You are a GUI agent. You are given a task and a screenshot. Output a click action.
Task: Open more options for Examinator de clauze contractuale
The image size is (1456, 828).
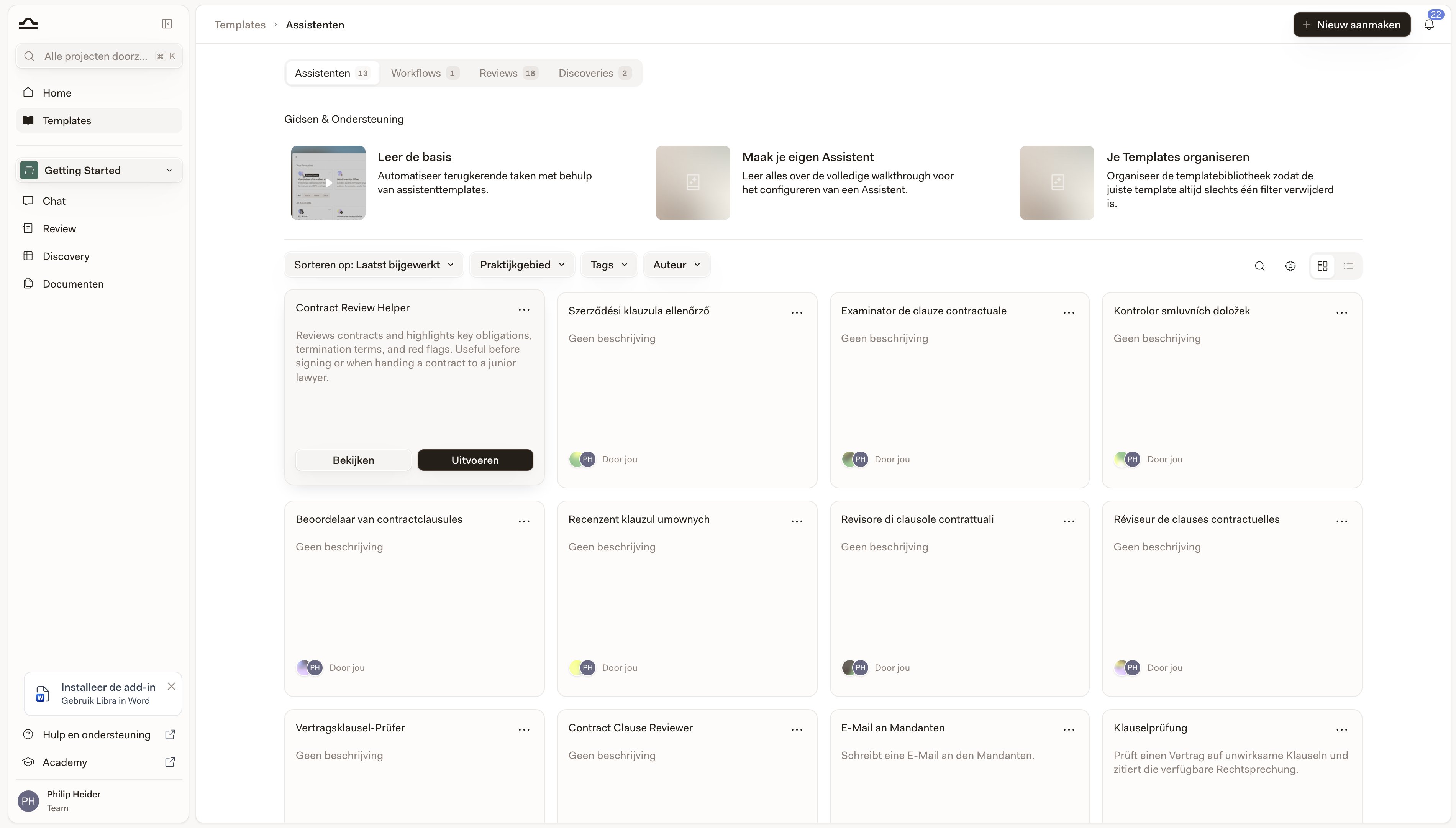(x=1069, y=312)
